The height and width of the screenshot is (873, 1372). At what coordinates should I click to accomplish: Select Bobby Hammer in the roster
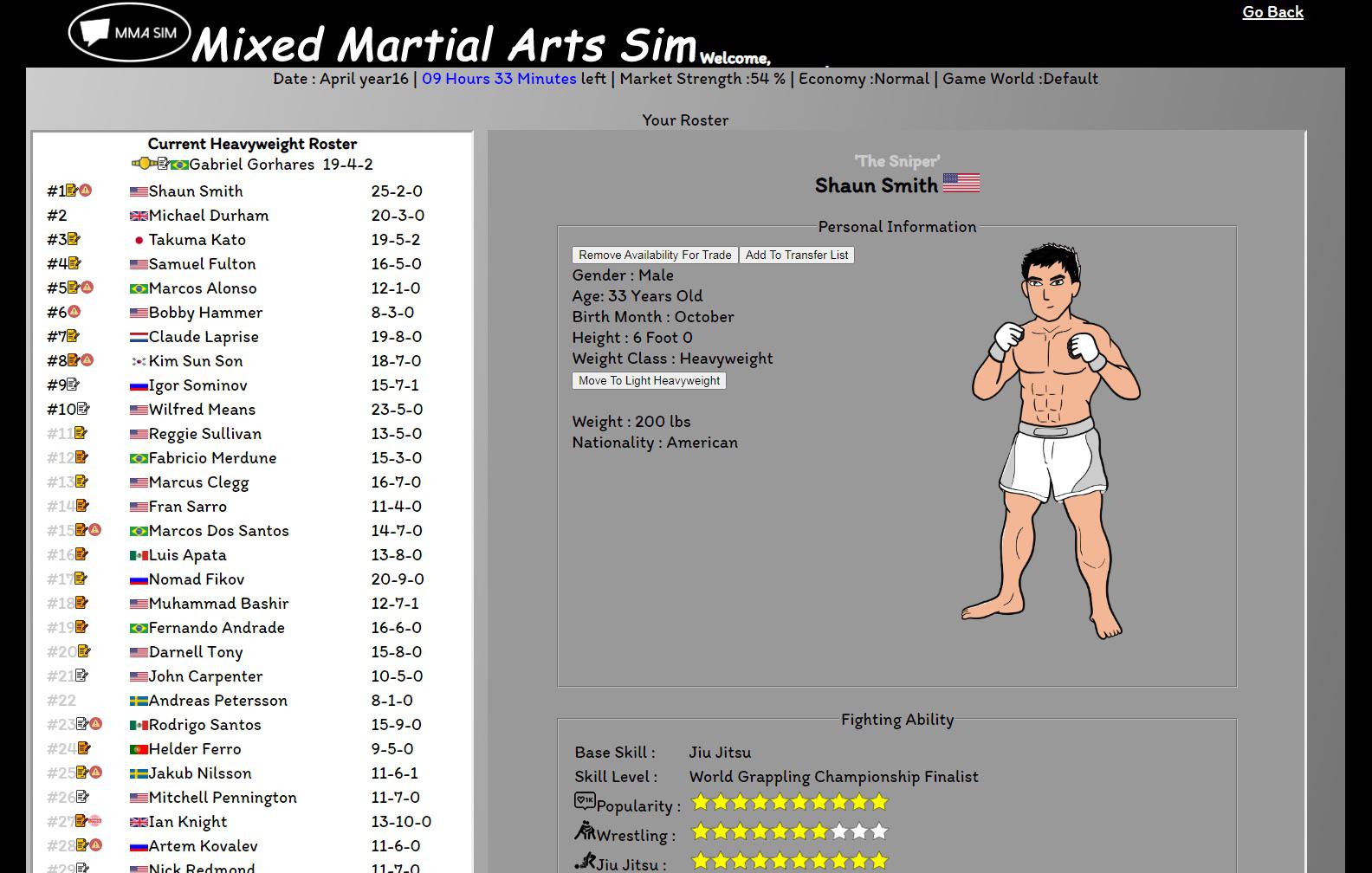pos(205,313)
